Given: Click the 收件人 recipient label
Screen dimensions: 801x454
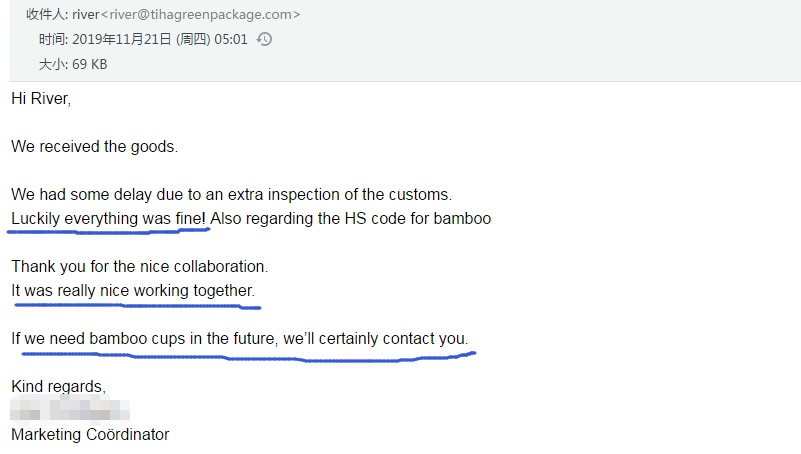Looking at the screenshot, I should click(45, 15).
